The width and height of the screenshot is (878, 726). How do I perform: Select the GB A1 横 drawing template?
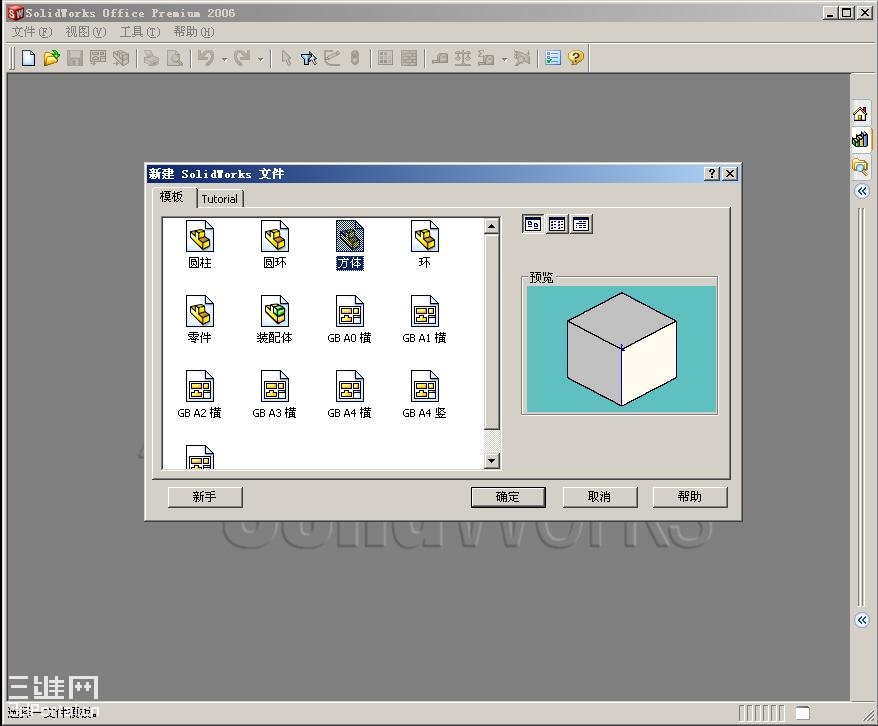pyautogui.click(x=424, y=320)
